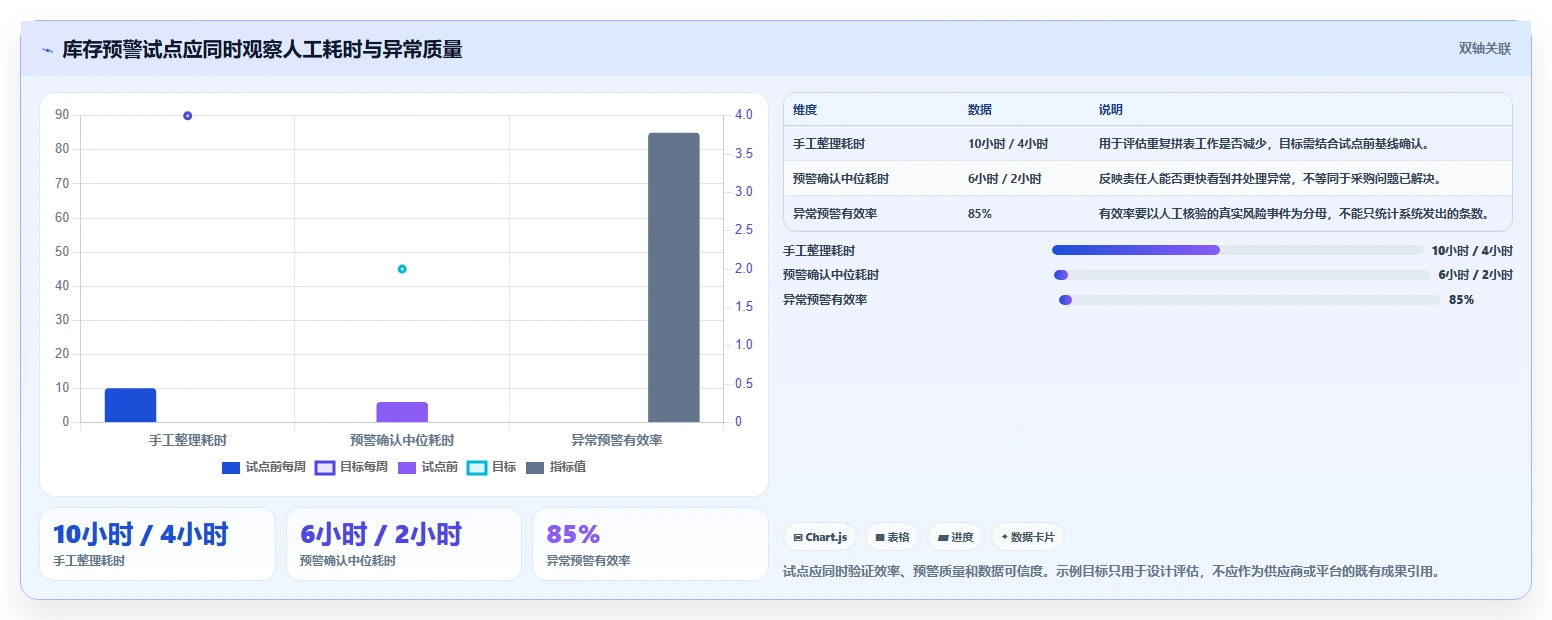Click the Chart.js chip icon
1552x620 pixels.
point(798,537)
